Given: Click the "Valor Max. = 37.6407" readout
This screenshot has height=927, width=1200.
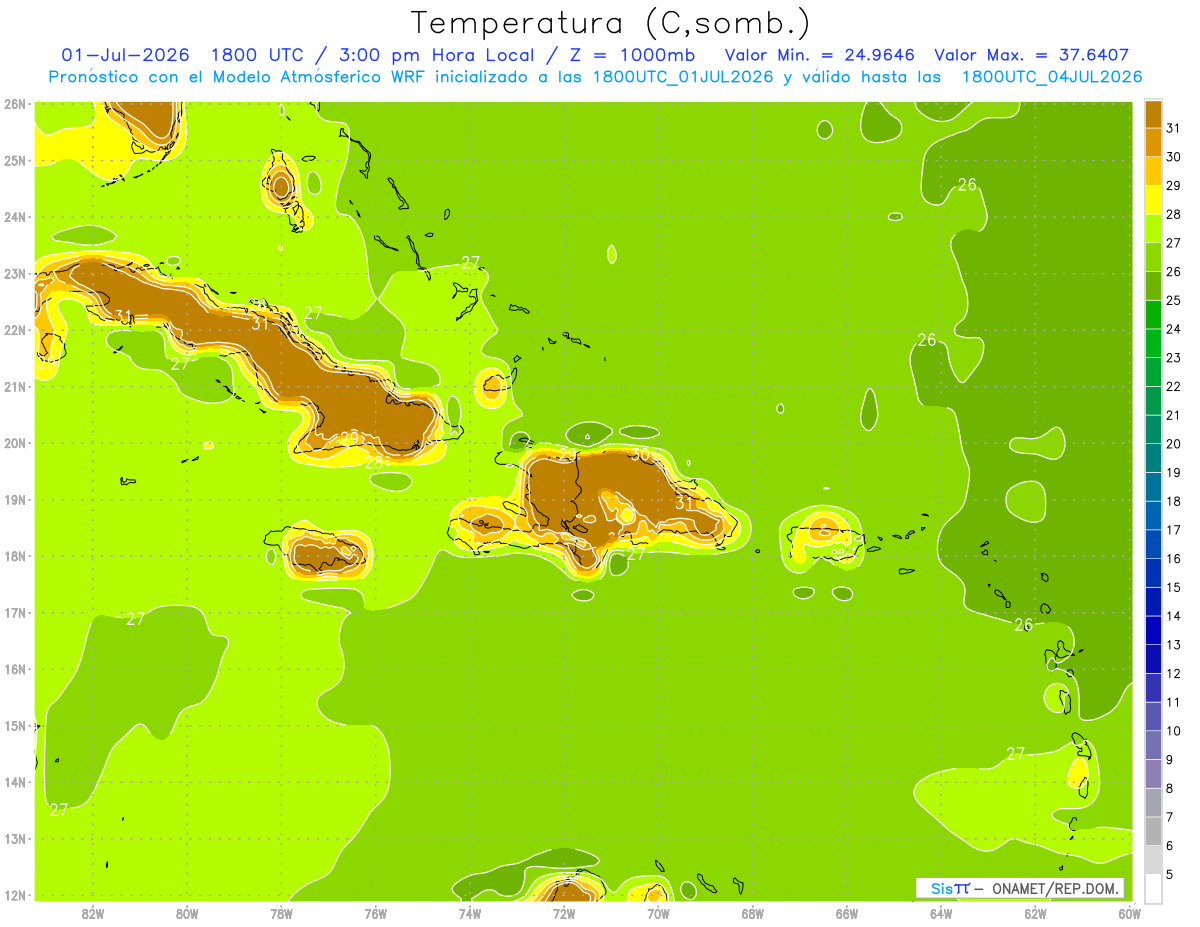Looking at the screenshot, I should click(x=1032, y=55).
